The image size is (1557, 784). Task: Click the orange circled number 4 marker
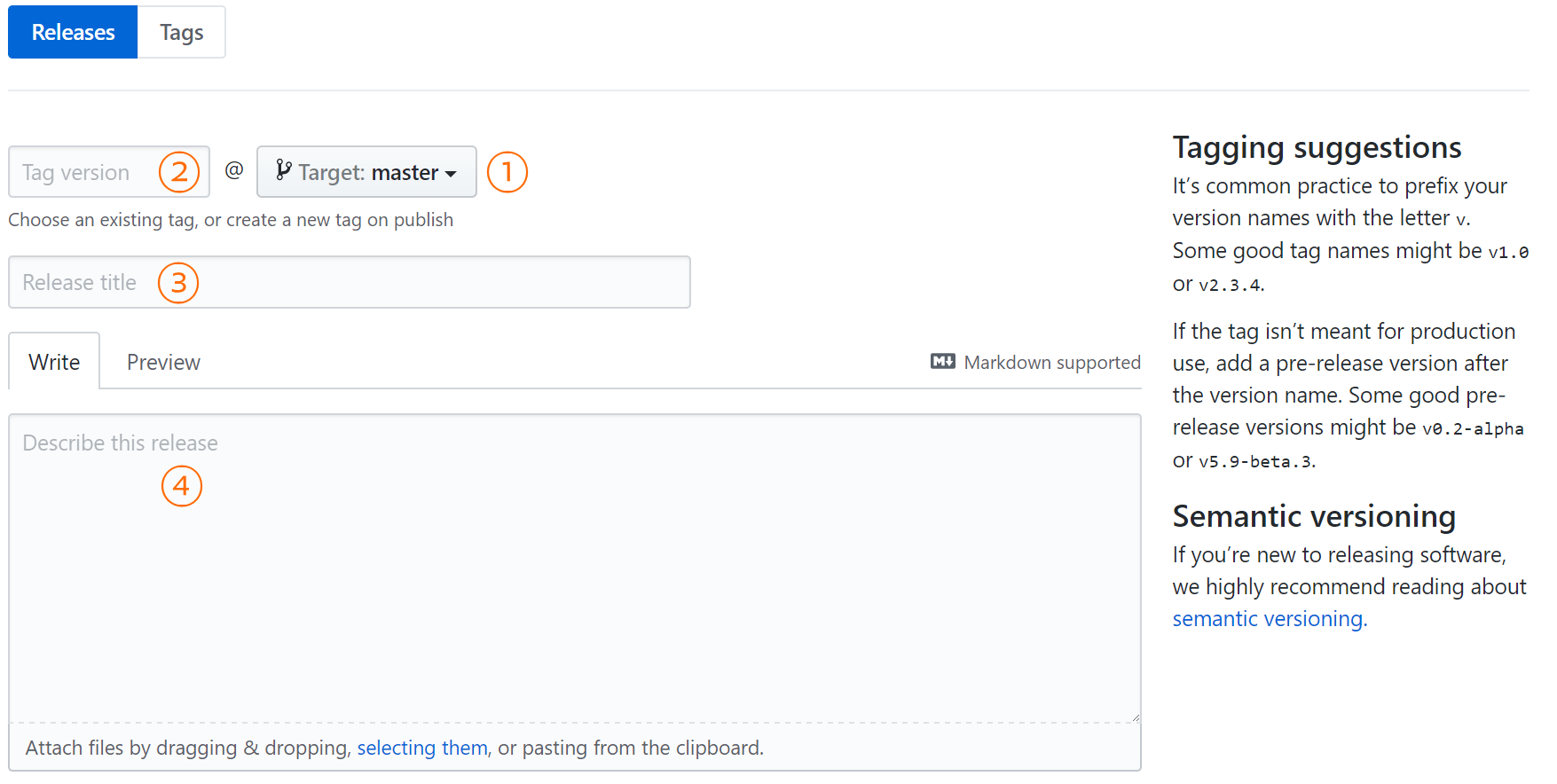pyautogui.click(x=182, y=486)
